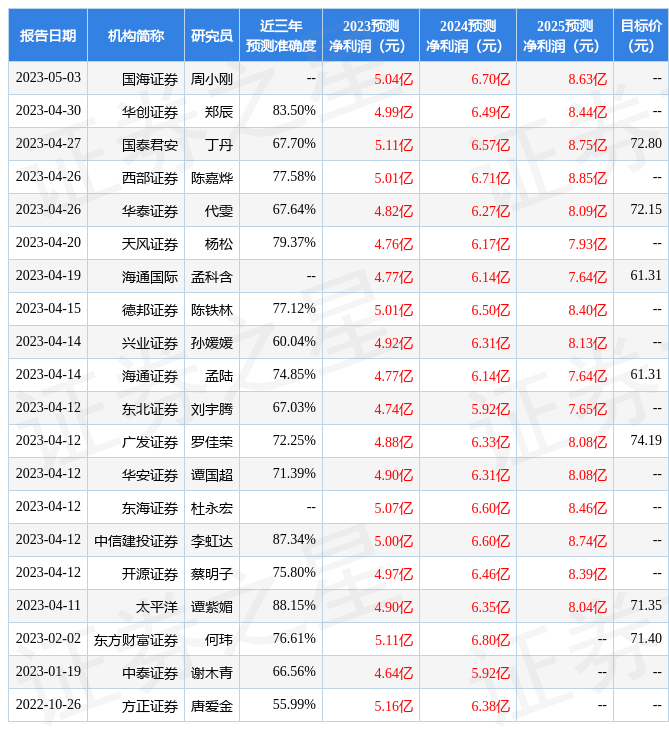669x730 pixels.
Task: Click the 2023预测净利润 column header
Action: tap(371, 35)
